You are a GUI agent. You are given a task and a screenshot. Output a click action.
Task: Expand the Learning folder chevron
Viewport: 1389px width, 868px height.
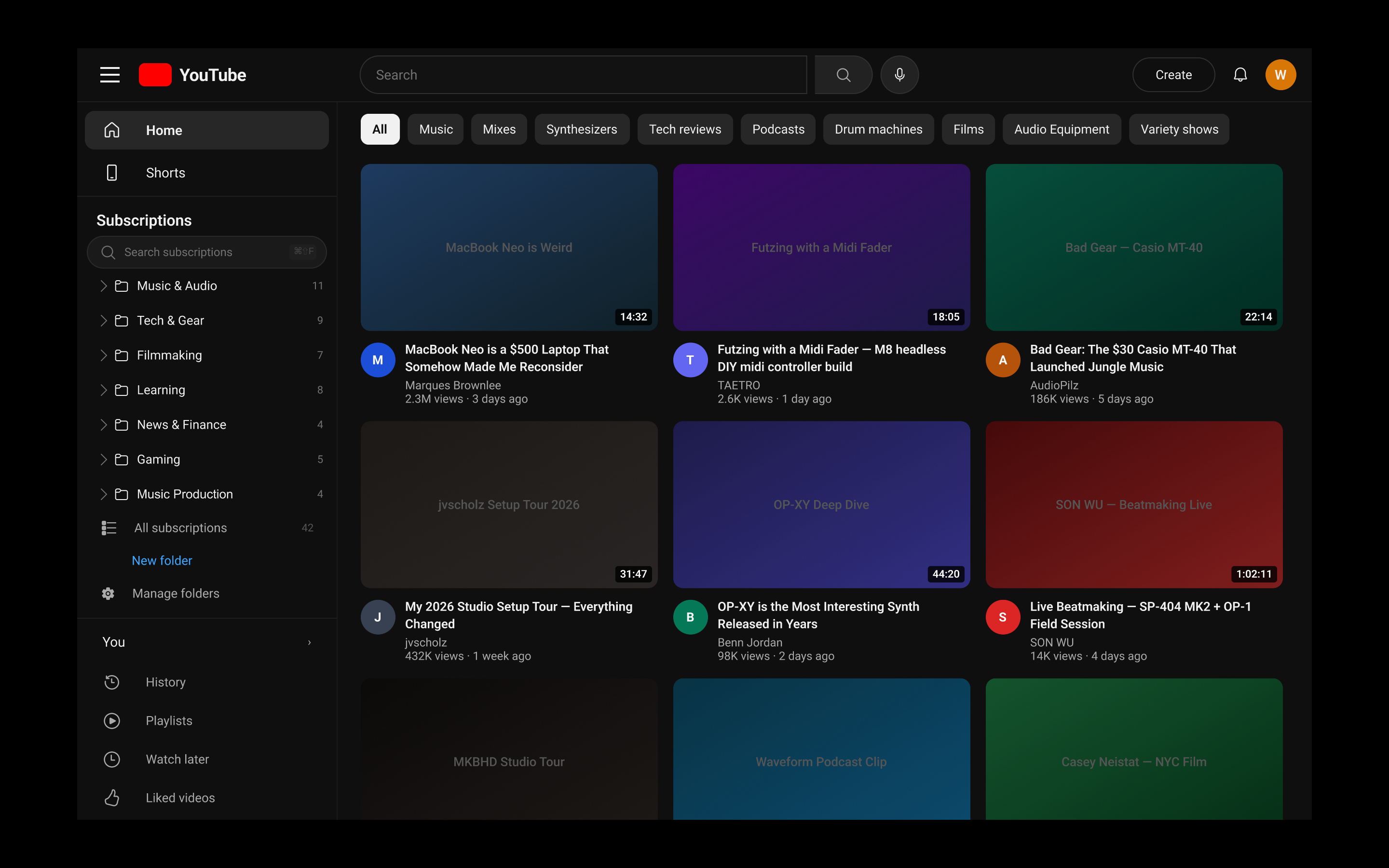[103, 390]
